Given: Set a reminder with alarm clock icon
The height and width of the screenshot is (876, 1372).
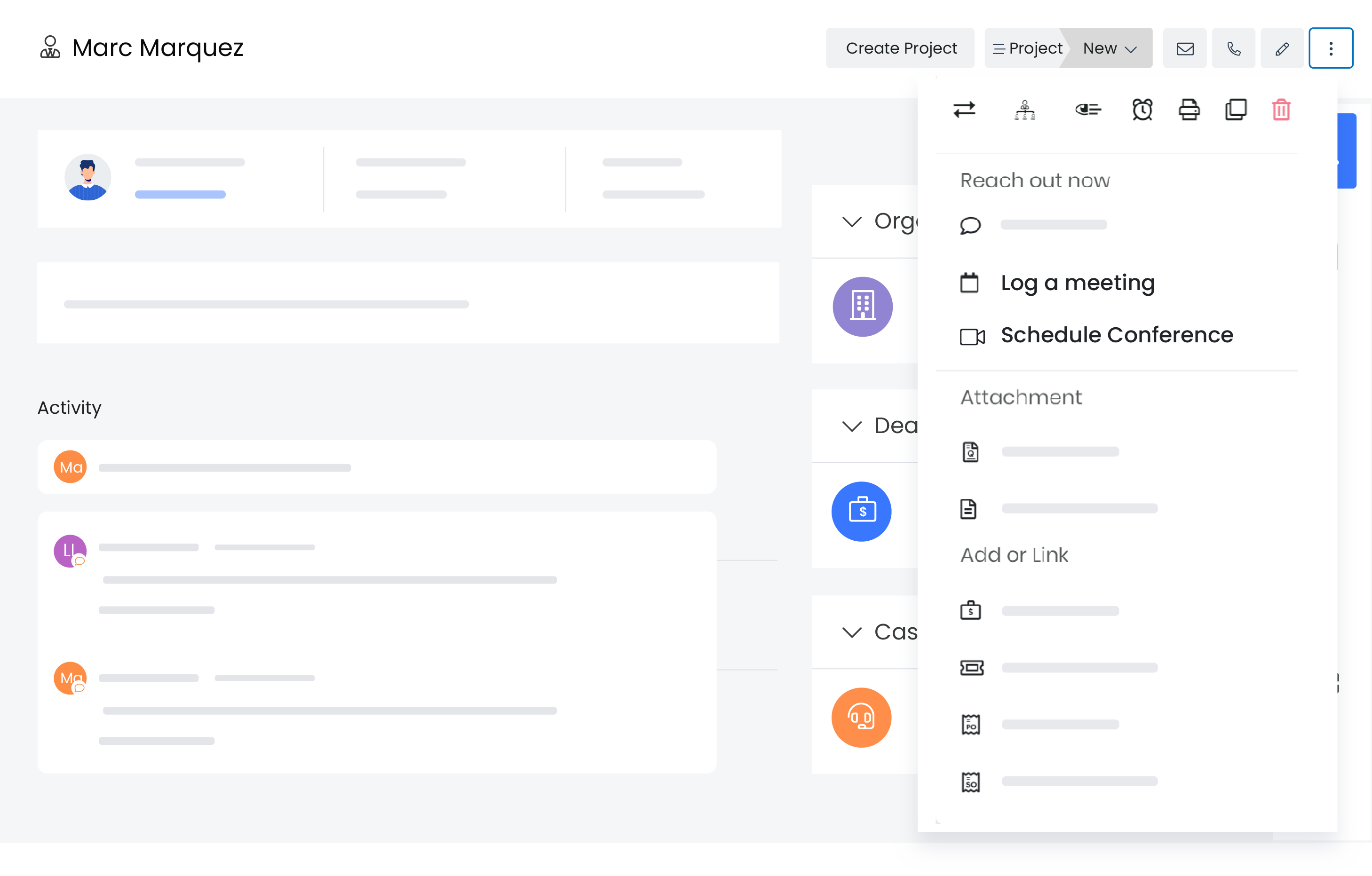Looking at the screenshot, I should [1142, 110].
